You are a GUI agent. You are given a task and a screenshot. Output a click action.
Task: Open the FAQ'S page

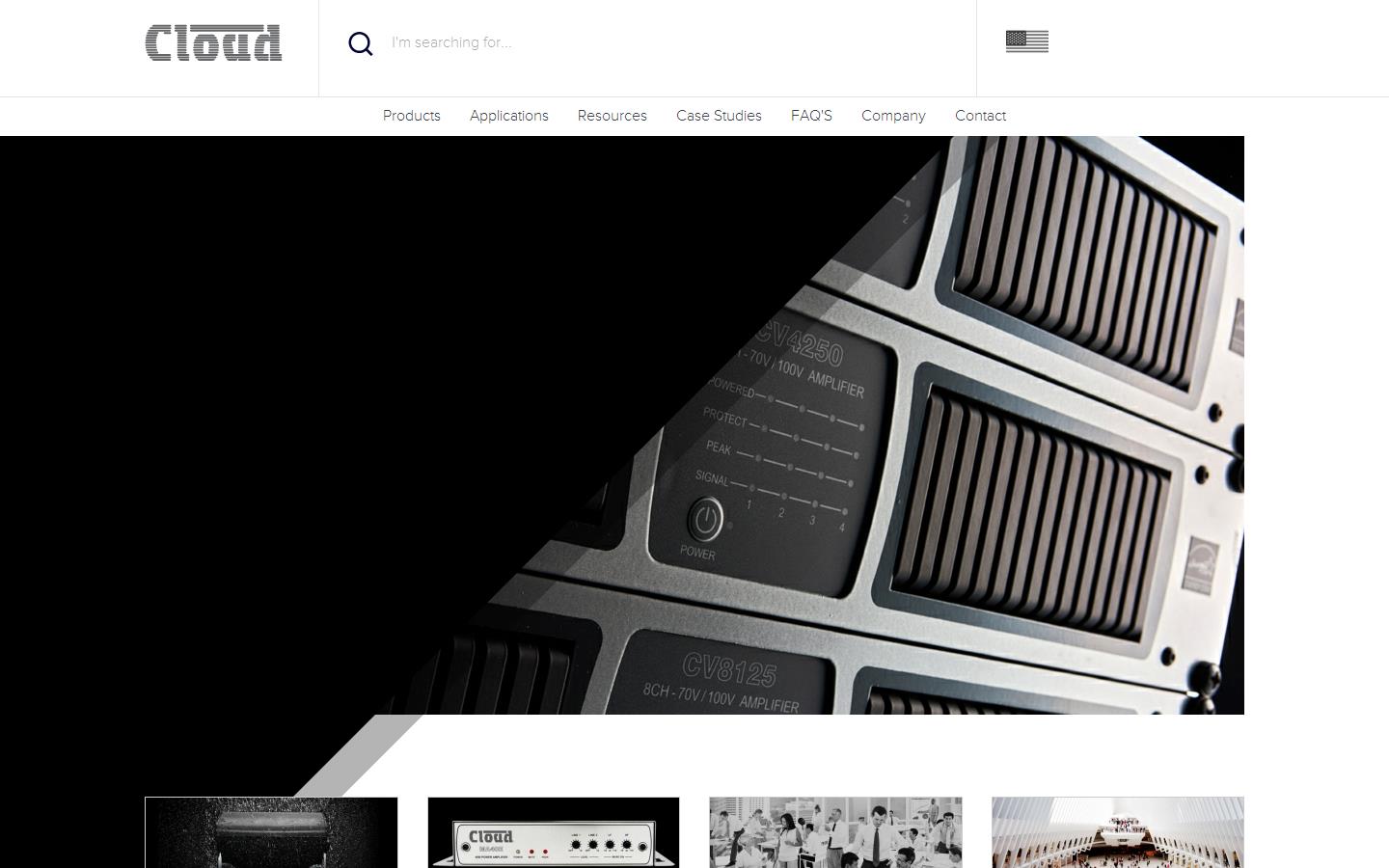[811, 116]
